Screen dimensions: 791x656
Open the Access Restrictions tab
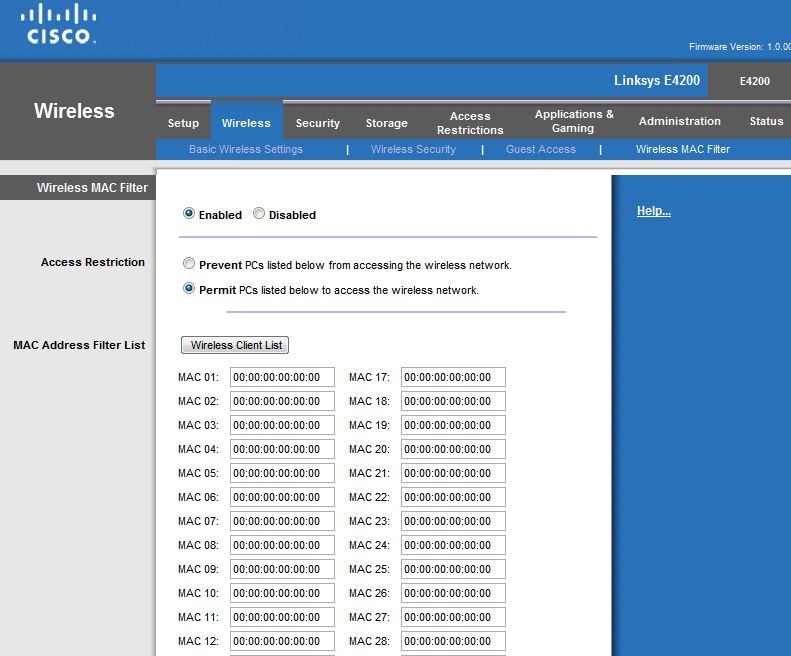[470, 123]
